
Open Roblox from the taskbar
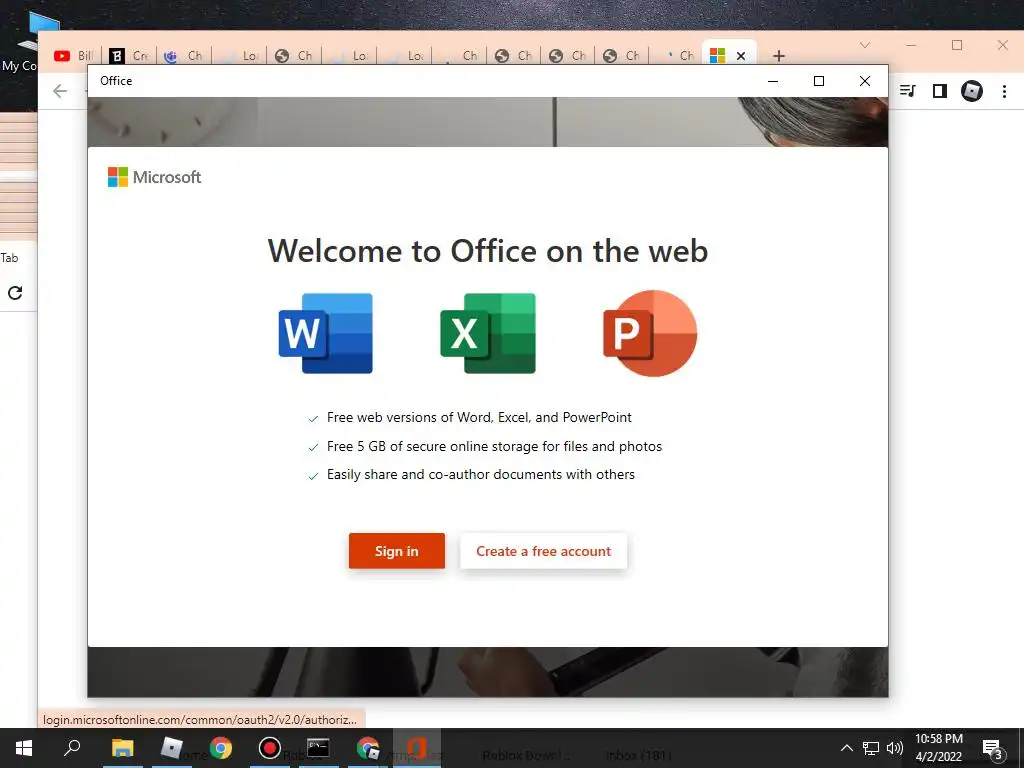pos(172,748)
